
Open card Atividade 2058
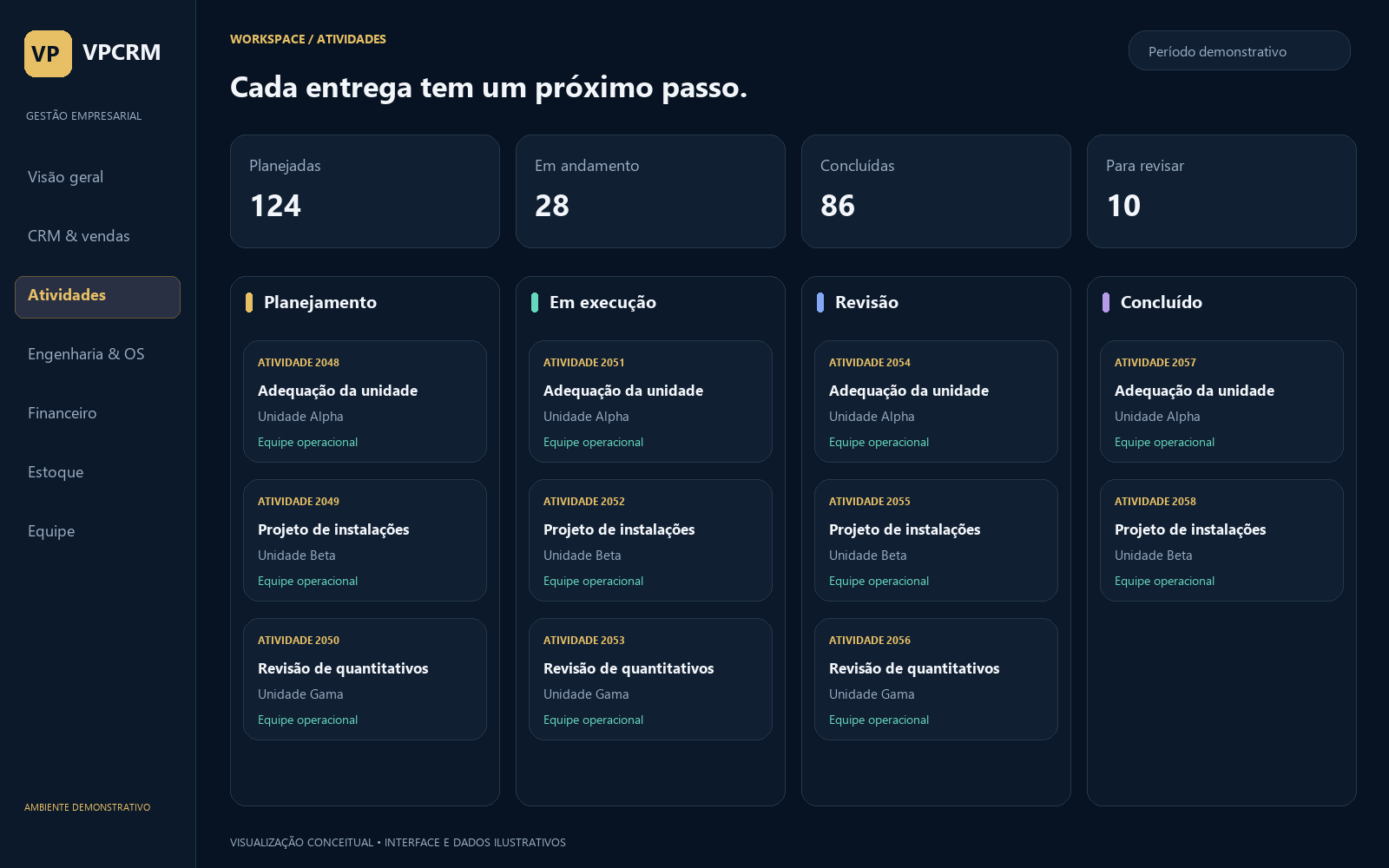(x=1221, y=540)
